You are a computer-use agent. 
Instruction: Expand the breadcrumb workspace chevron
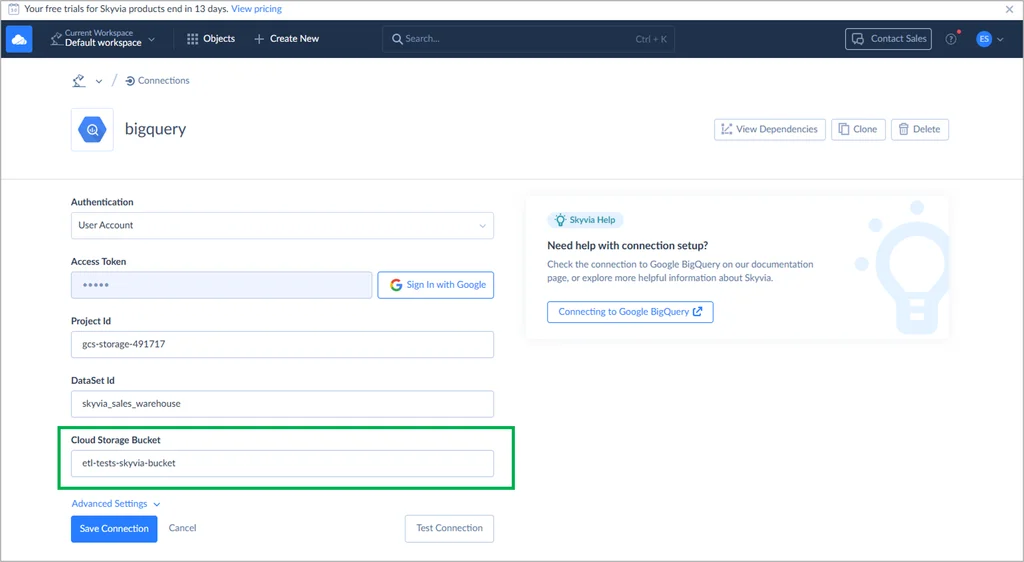click(99, 81)
